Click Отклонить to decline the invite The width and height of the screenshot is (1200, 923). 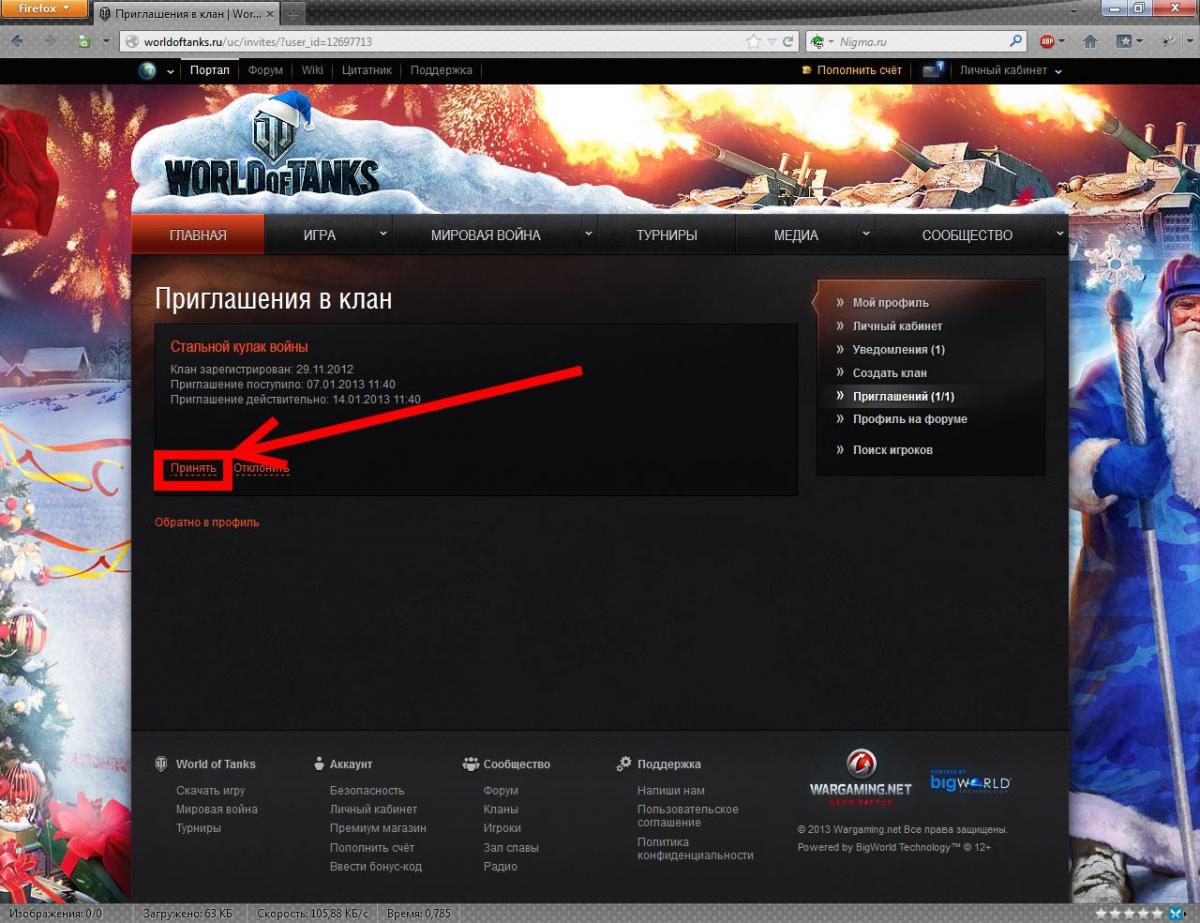261,467
